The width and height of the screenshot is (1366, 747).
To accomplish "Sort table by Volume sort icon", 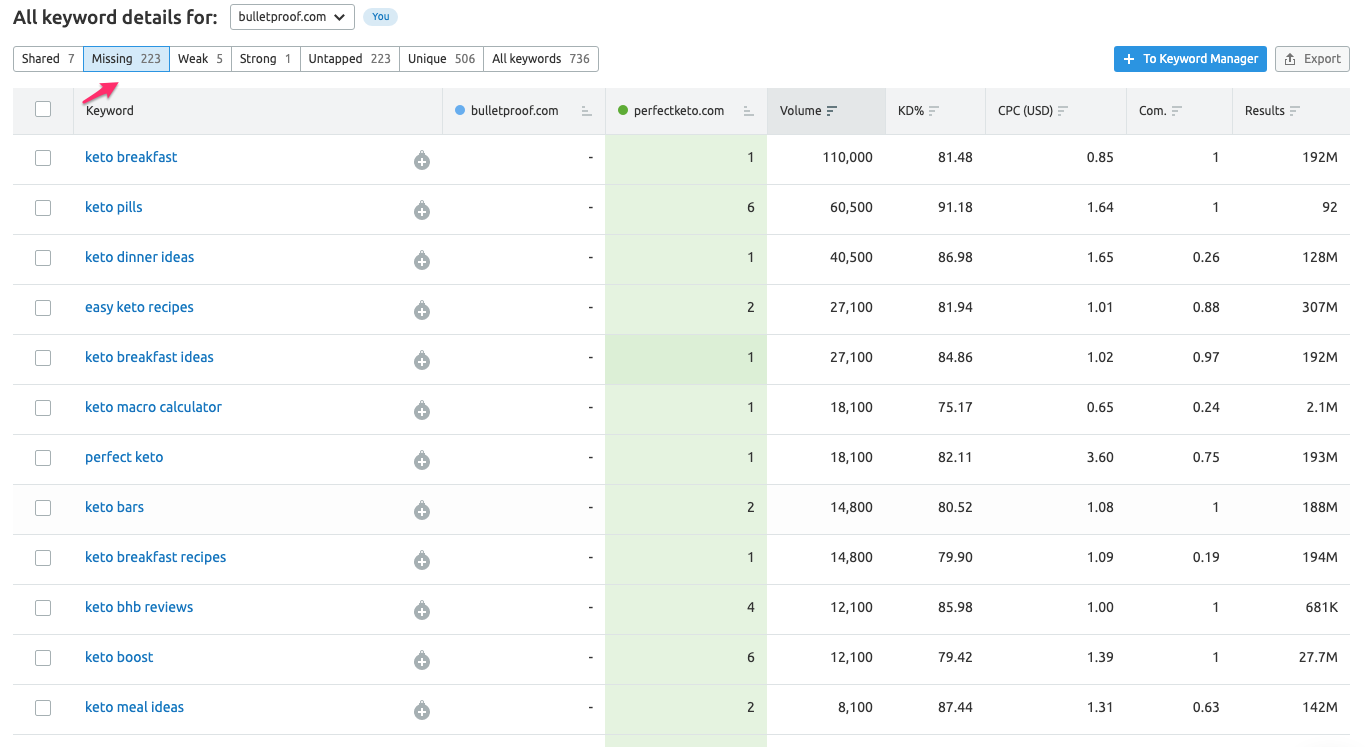I will point(832,111).
